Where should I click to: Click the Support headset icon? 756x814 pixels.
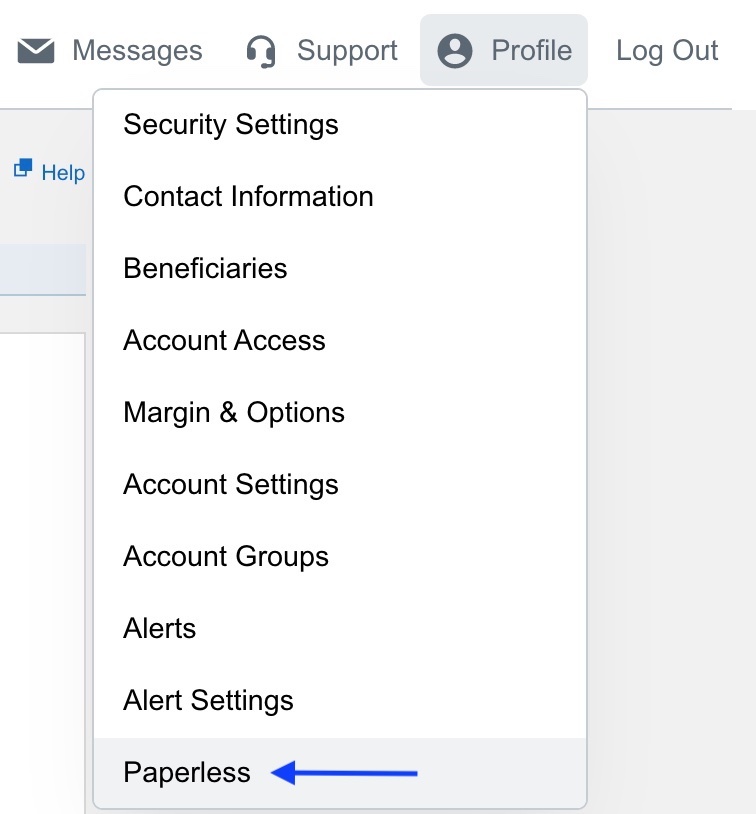(x=261, y=51)
